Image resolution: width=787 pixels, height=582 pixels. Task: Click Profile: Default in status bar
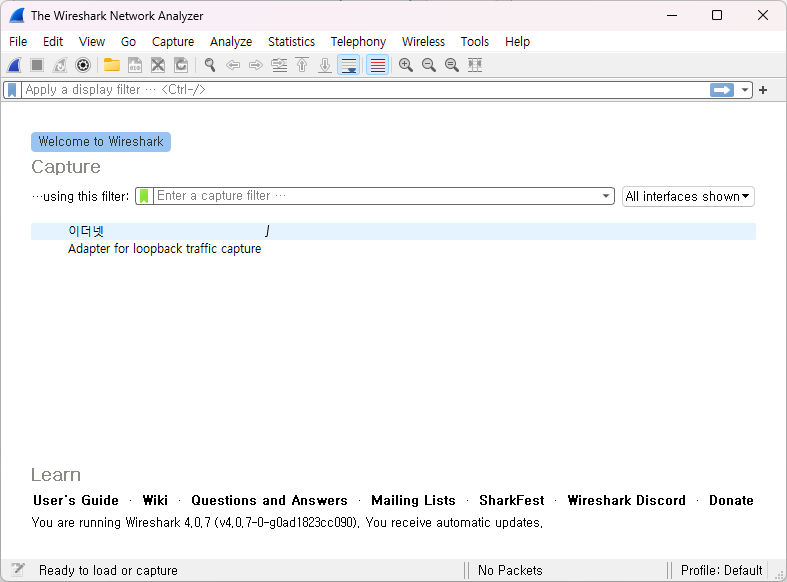[721, 570]
